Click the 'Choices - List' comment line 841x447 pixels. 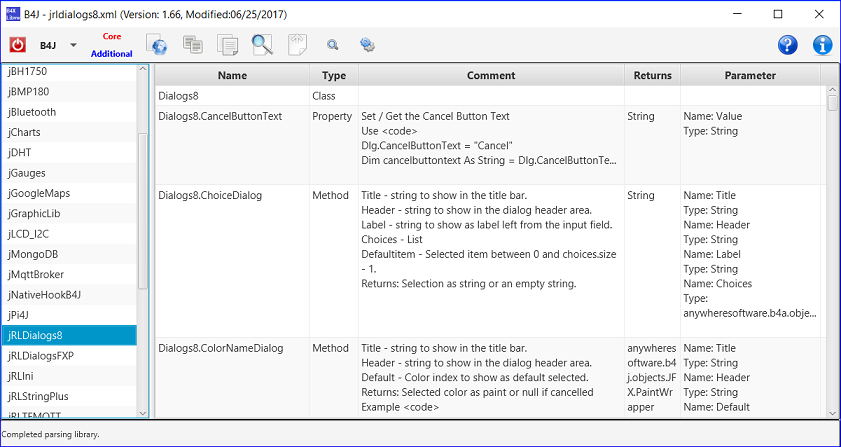[x=393, y=240]
